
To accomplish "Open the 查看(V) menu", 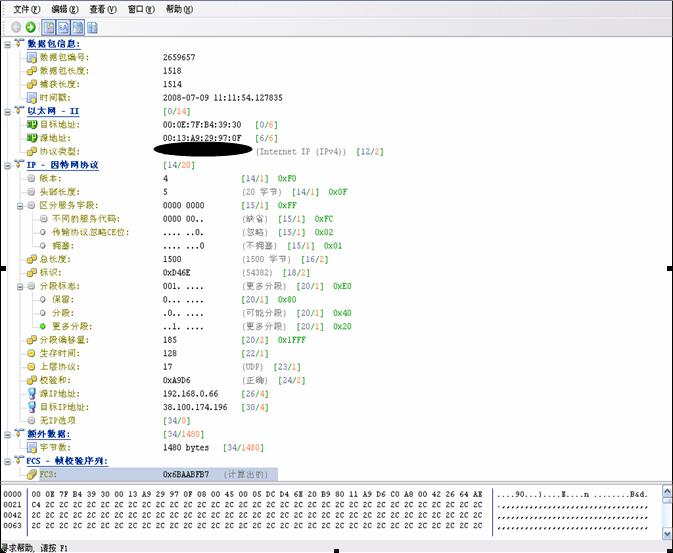I will [x=103, y=9].
